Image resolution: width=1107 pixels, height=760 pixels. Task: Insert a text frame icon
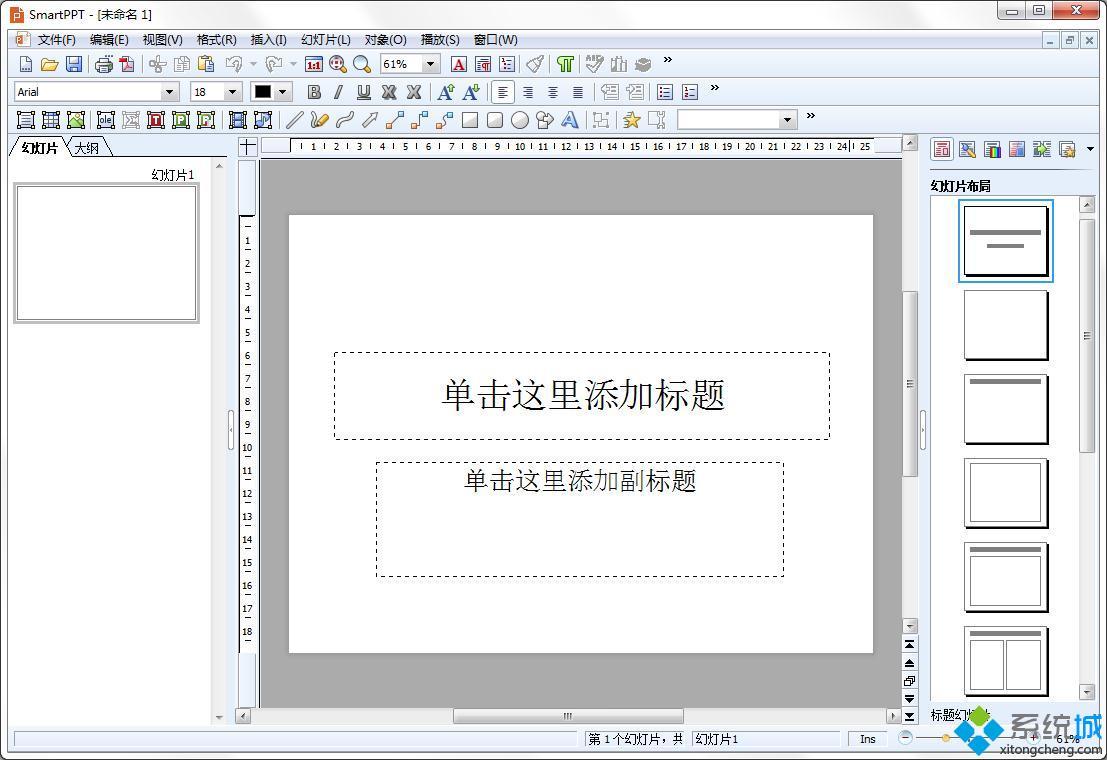pos(26,120)
